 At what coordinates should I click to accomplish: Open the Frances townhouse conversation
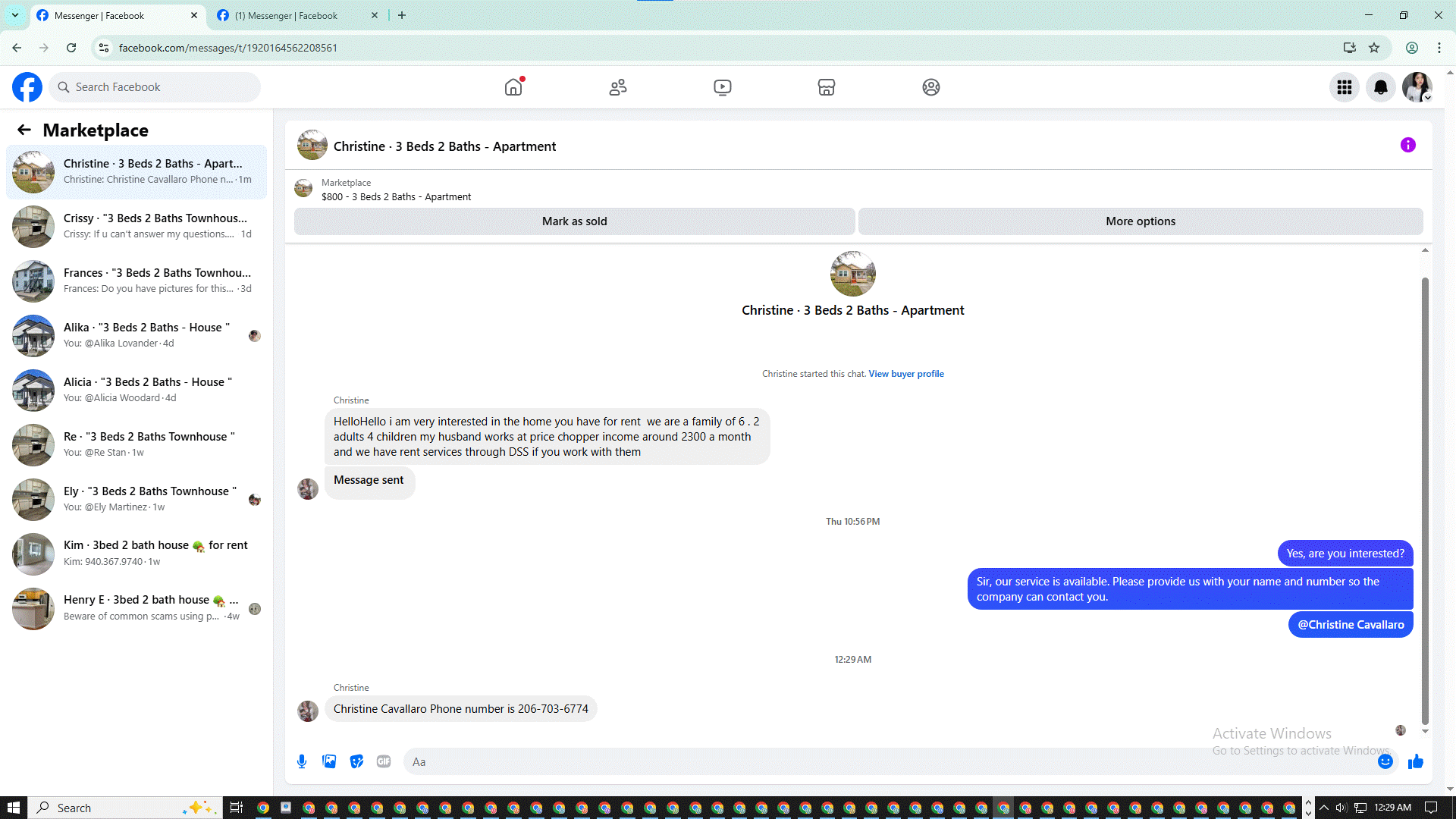pyautogui.click(x=136, y=281)
